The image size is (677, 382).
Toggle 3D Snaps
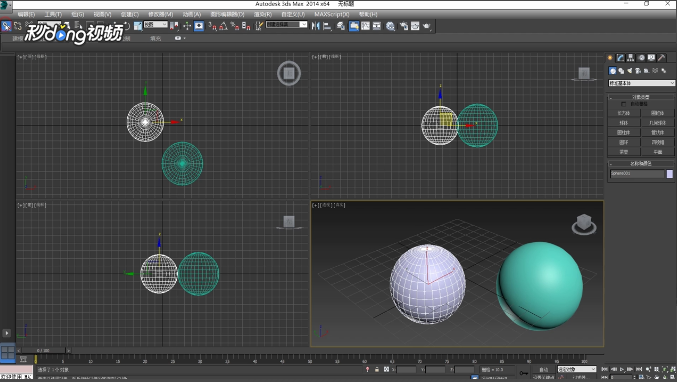[212, 26]
